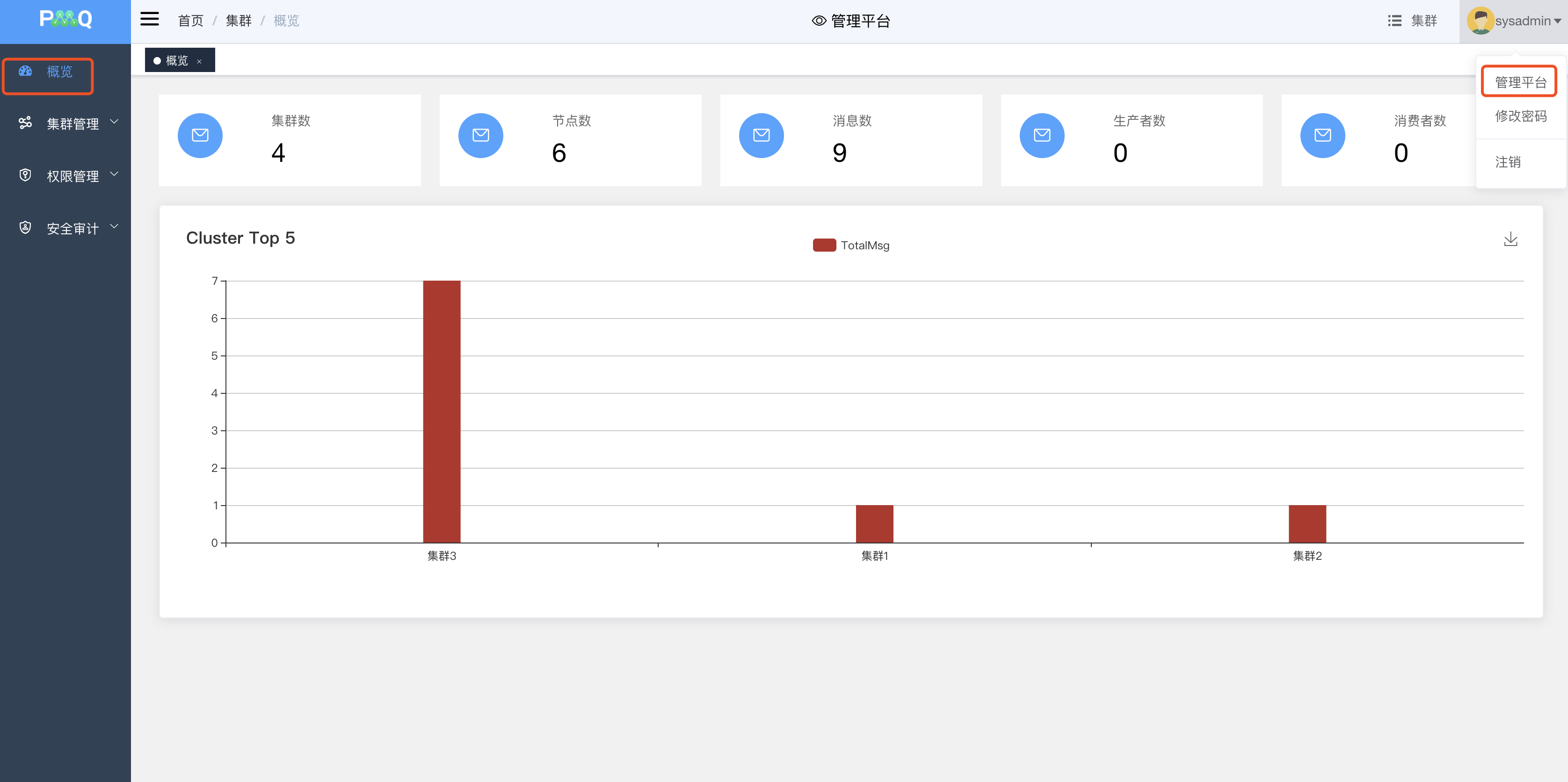The image size is (1568, 782).
Task: Close the 概览 tab
Action: coord(199,61)
